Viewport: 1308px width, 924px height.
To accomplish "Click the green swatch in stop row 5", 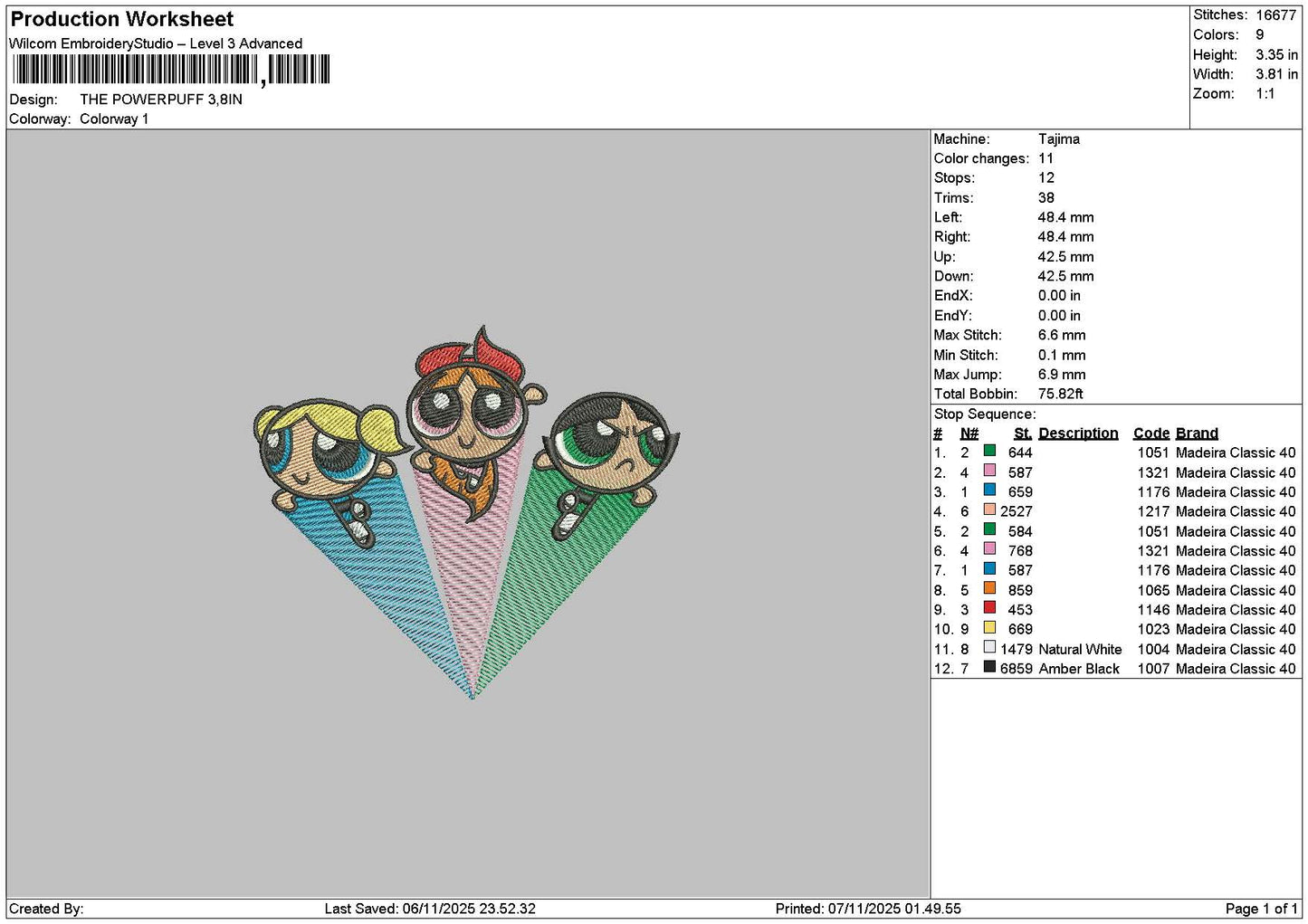I will tap(989, 530).
